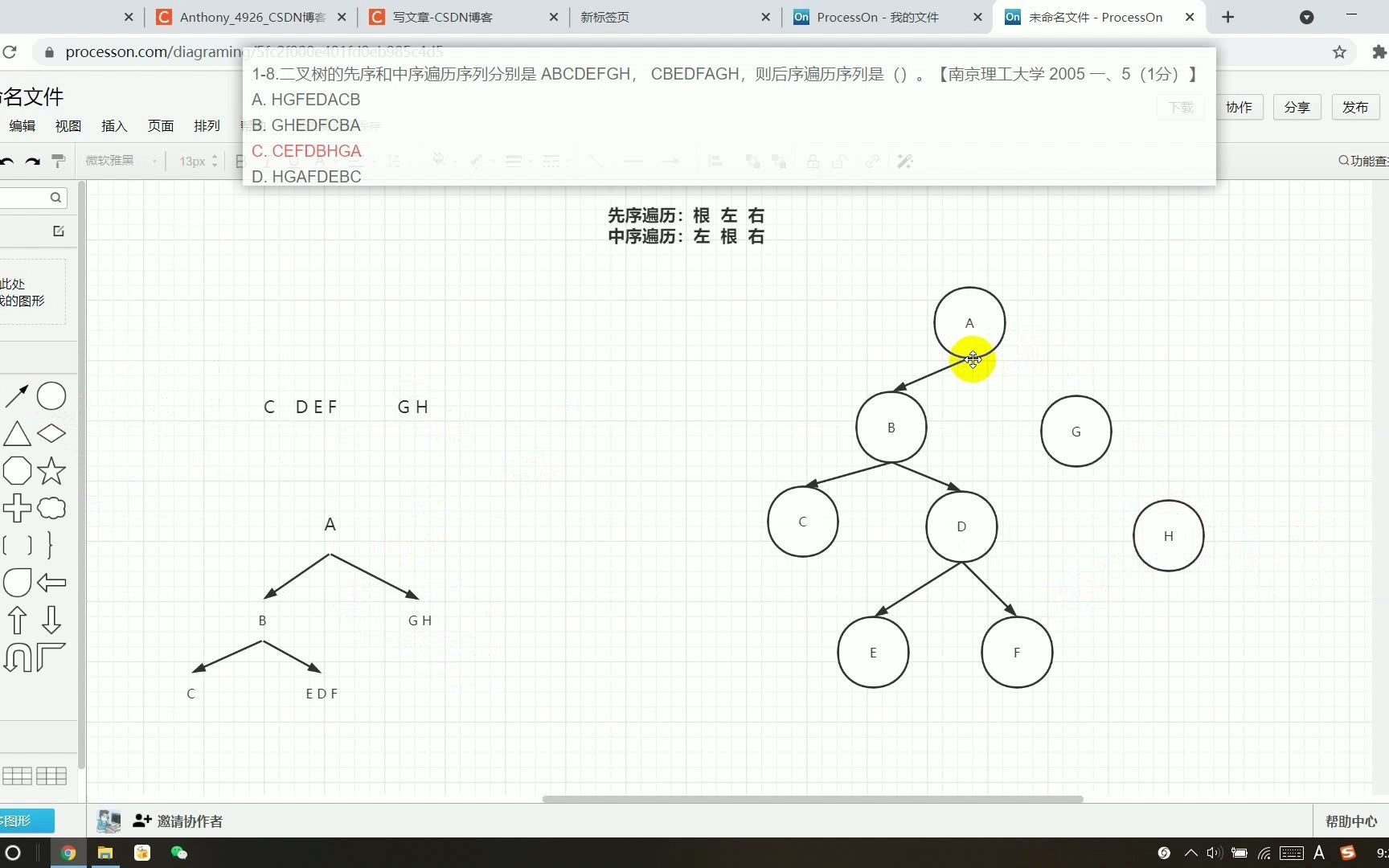This screenshot has width=1389, height=868.
Task: Pick the triangle shape
Action: tap(17, 434)
